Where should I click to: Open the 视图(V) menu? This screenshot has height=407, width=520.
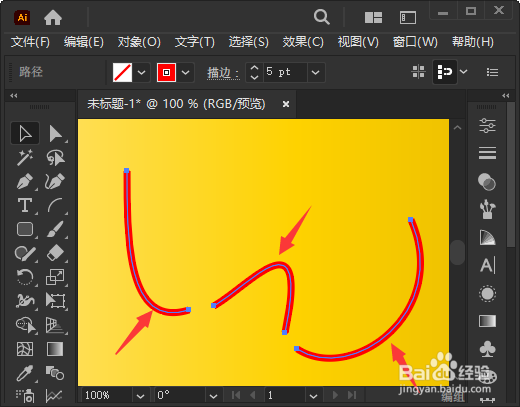358,42
